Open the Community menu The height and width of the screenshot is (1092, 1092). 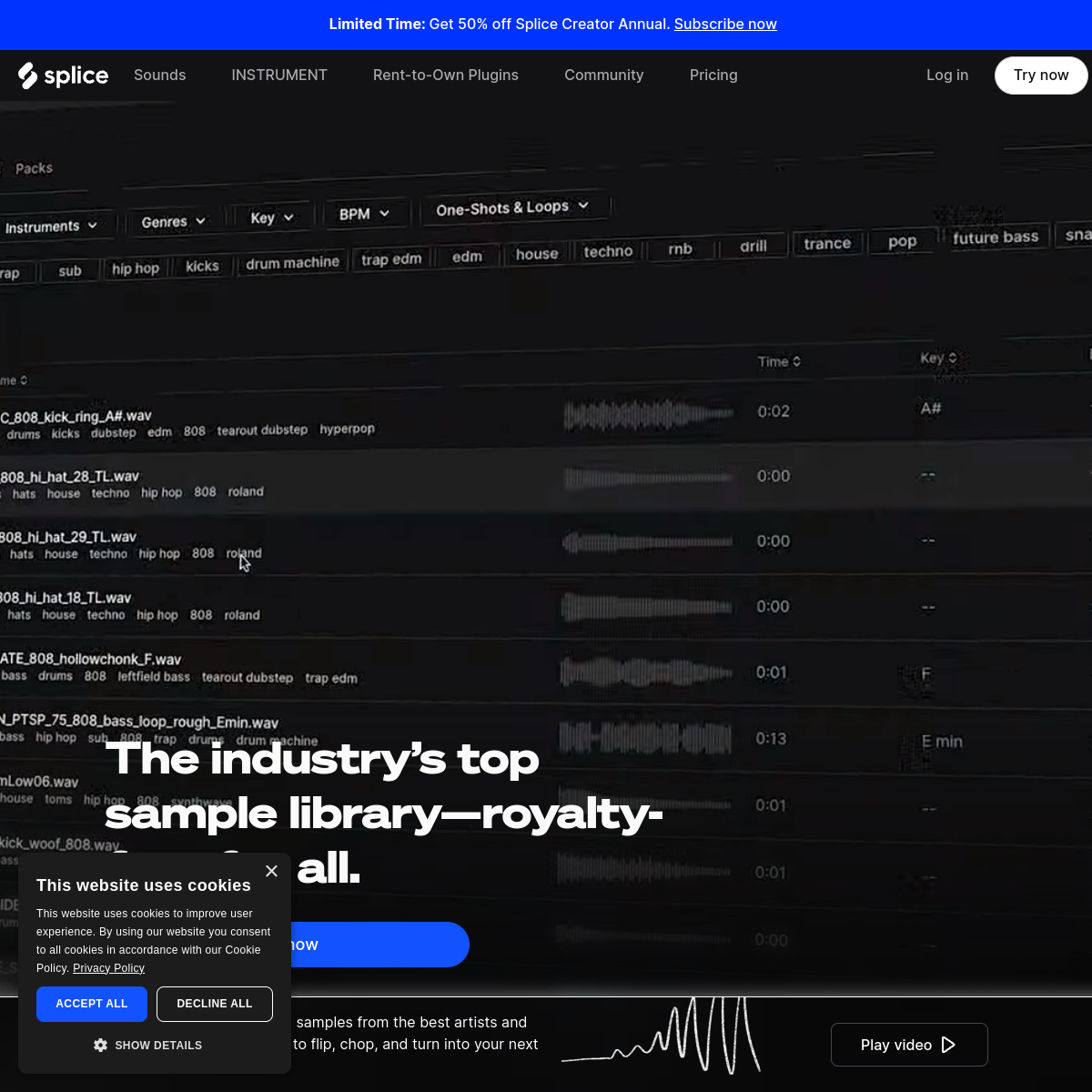(604, 76)
